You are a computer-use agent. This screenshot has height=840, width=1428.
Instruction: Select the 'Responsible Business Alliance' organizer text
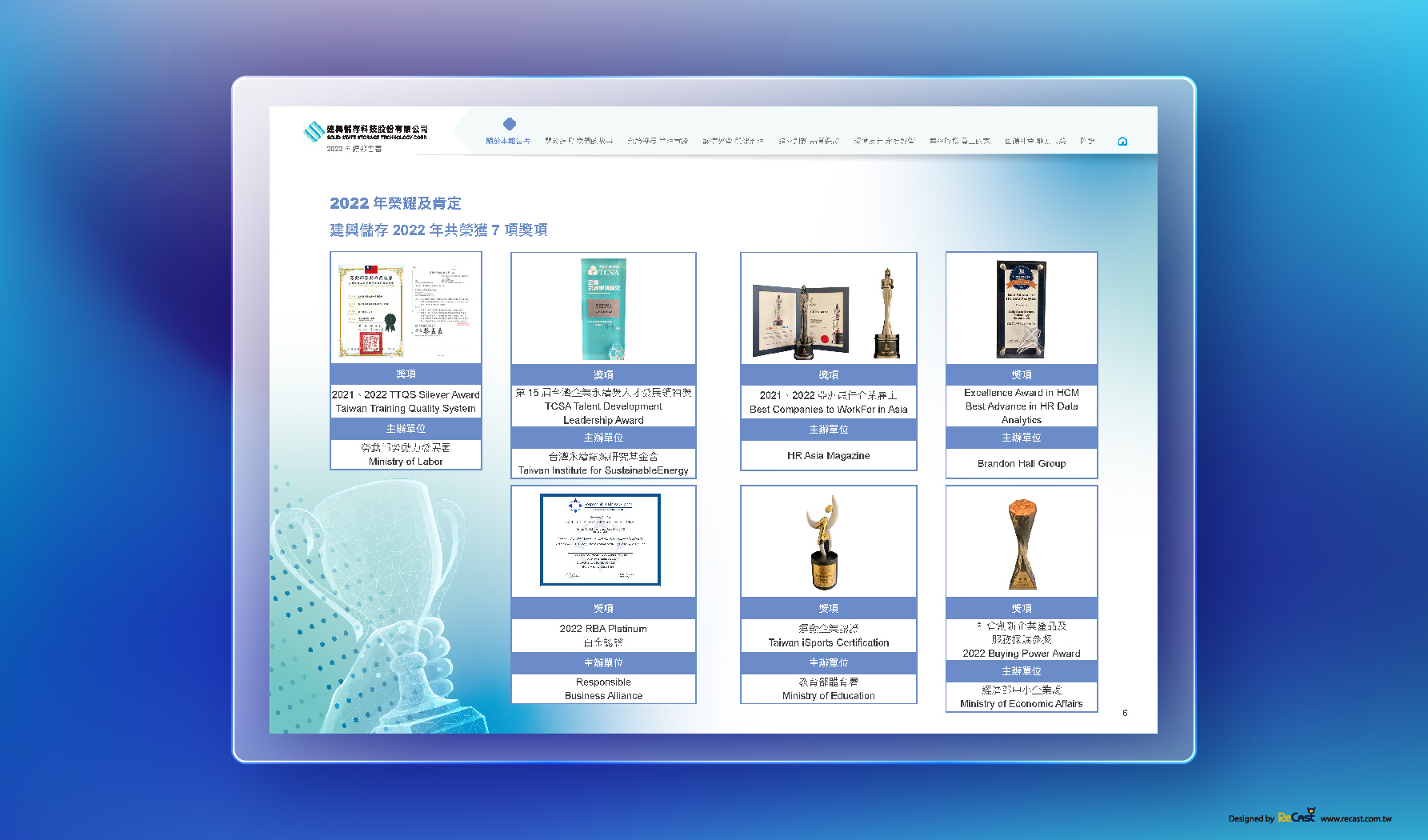click(x=603, y=689)
